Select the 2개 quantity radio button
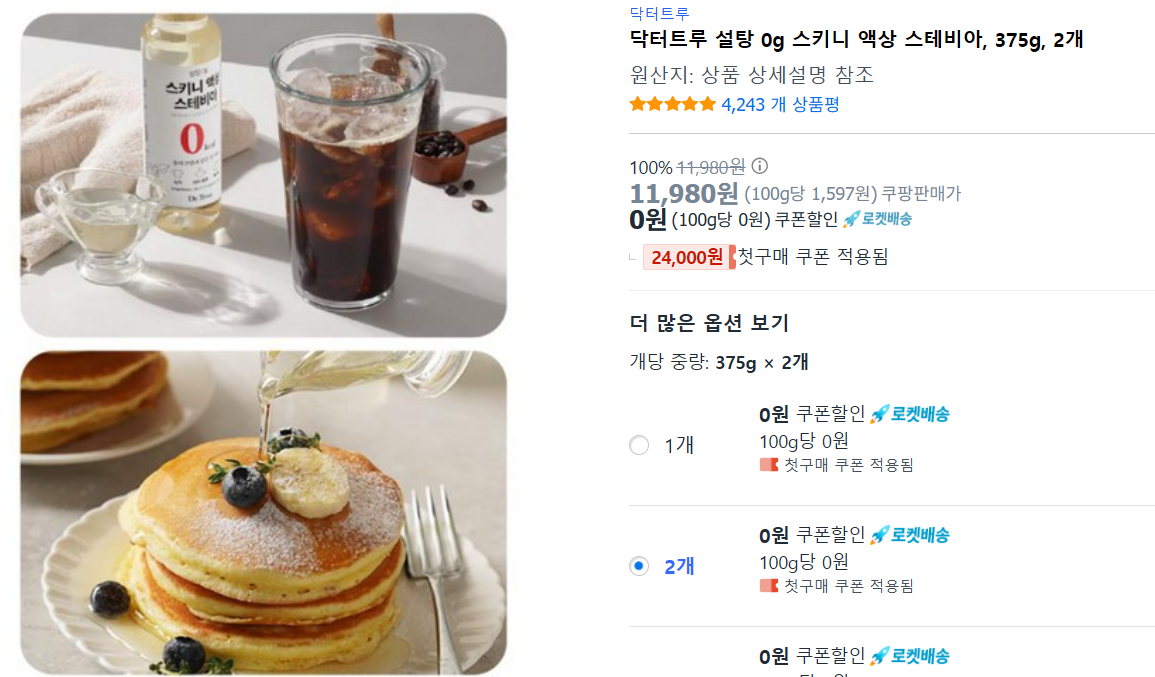Screen dimensions: 1155x677 click(639, 566)
